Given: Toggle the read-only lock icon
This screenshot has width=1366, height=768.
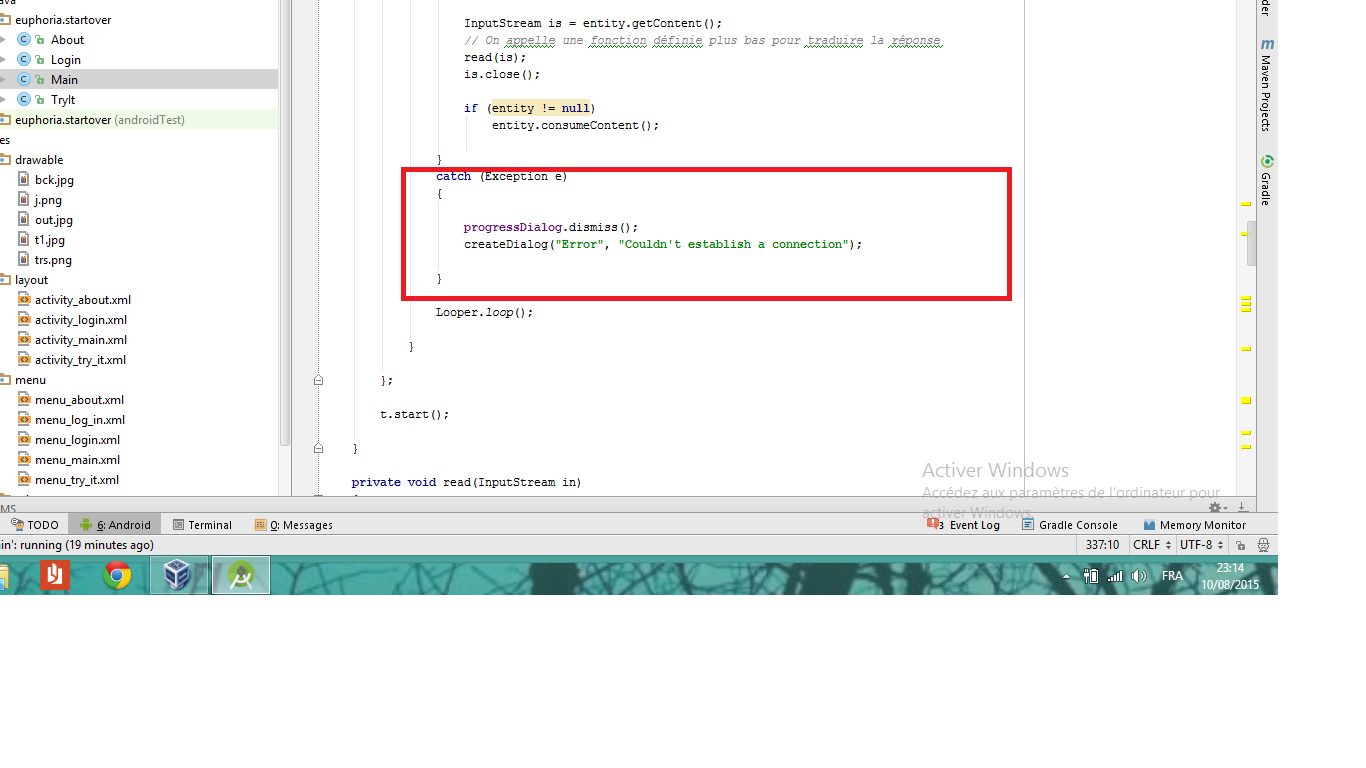Looking at the screenshot, I should tap(1240, 545).
